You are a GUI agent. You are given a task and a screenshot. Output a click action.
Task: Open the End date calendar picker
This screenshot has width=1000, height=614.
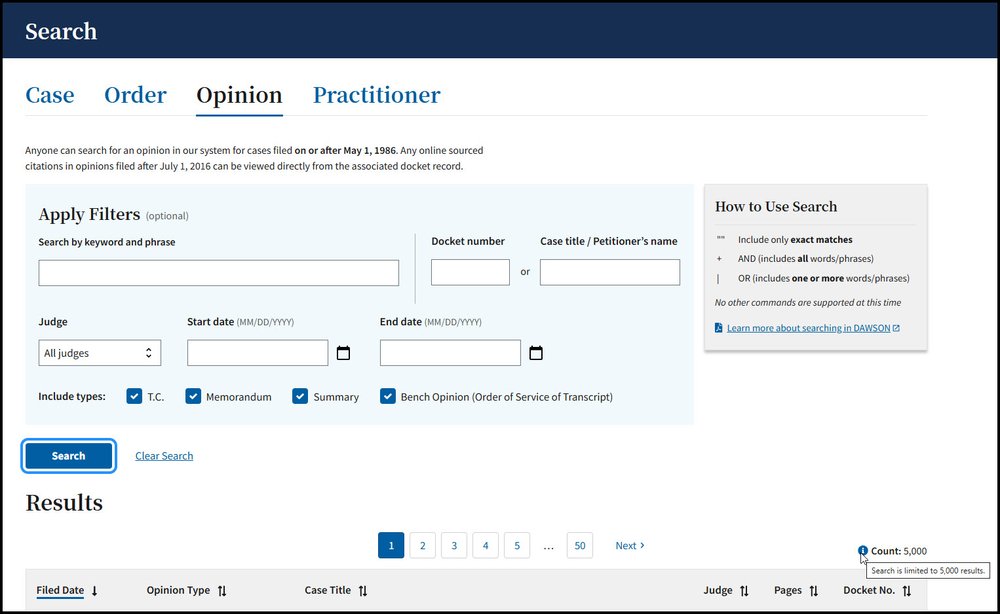tap(536, 353)
